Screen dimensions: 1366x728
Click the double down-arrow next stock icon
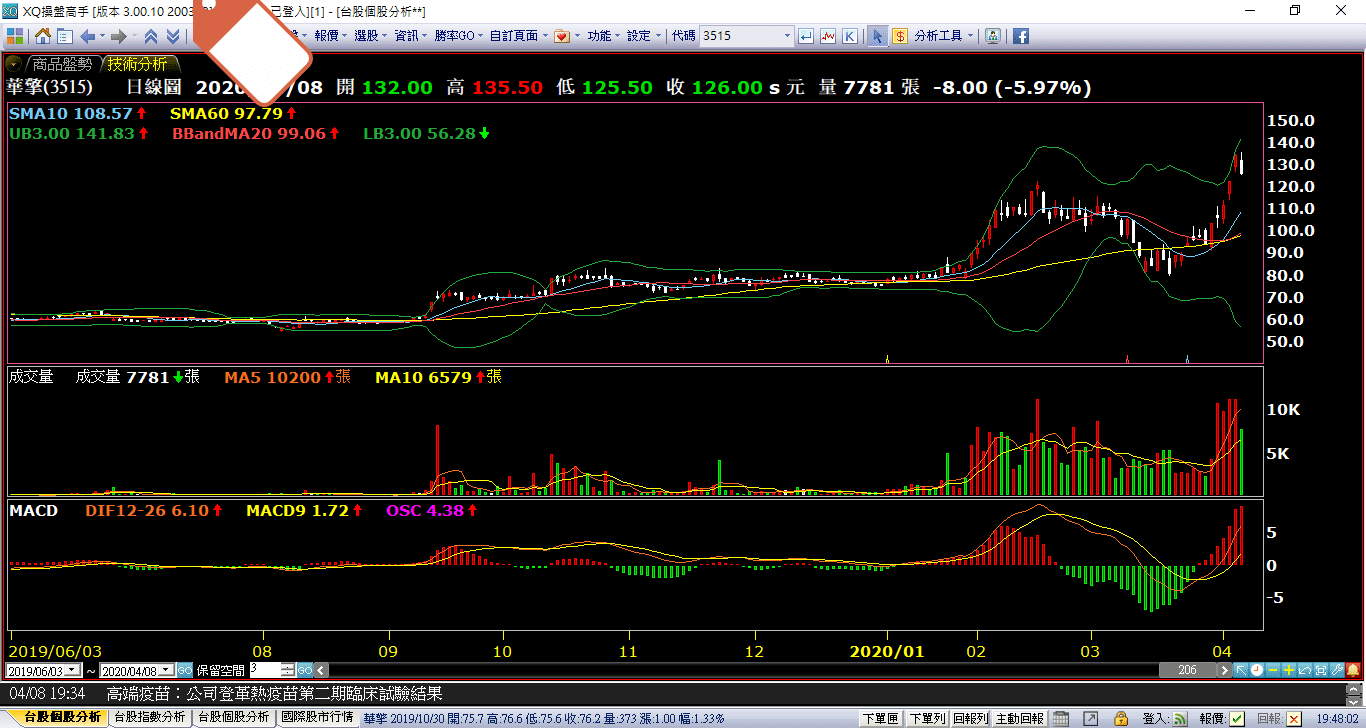[x=173, y=36]
